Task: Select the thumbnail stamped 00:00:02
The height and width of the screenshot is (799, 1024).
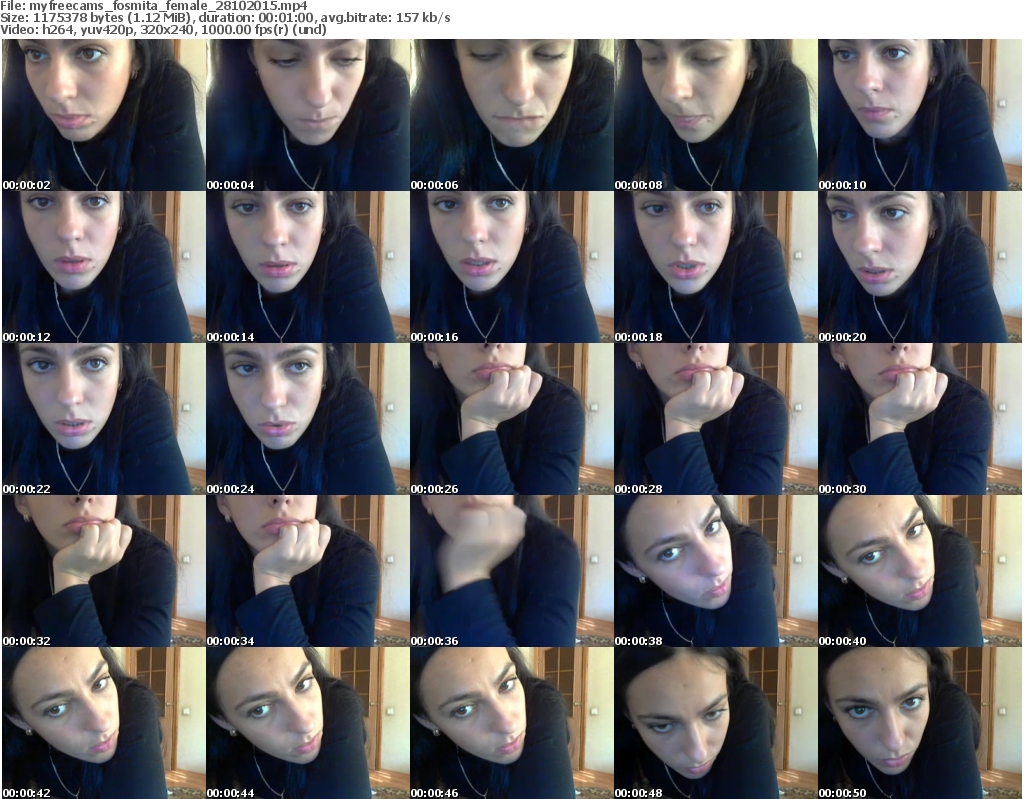Action: click(x=104, y=115)
